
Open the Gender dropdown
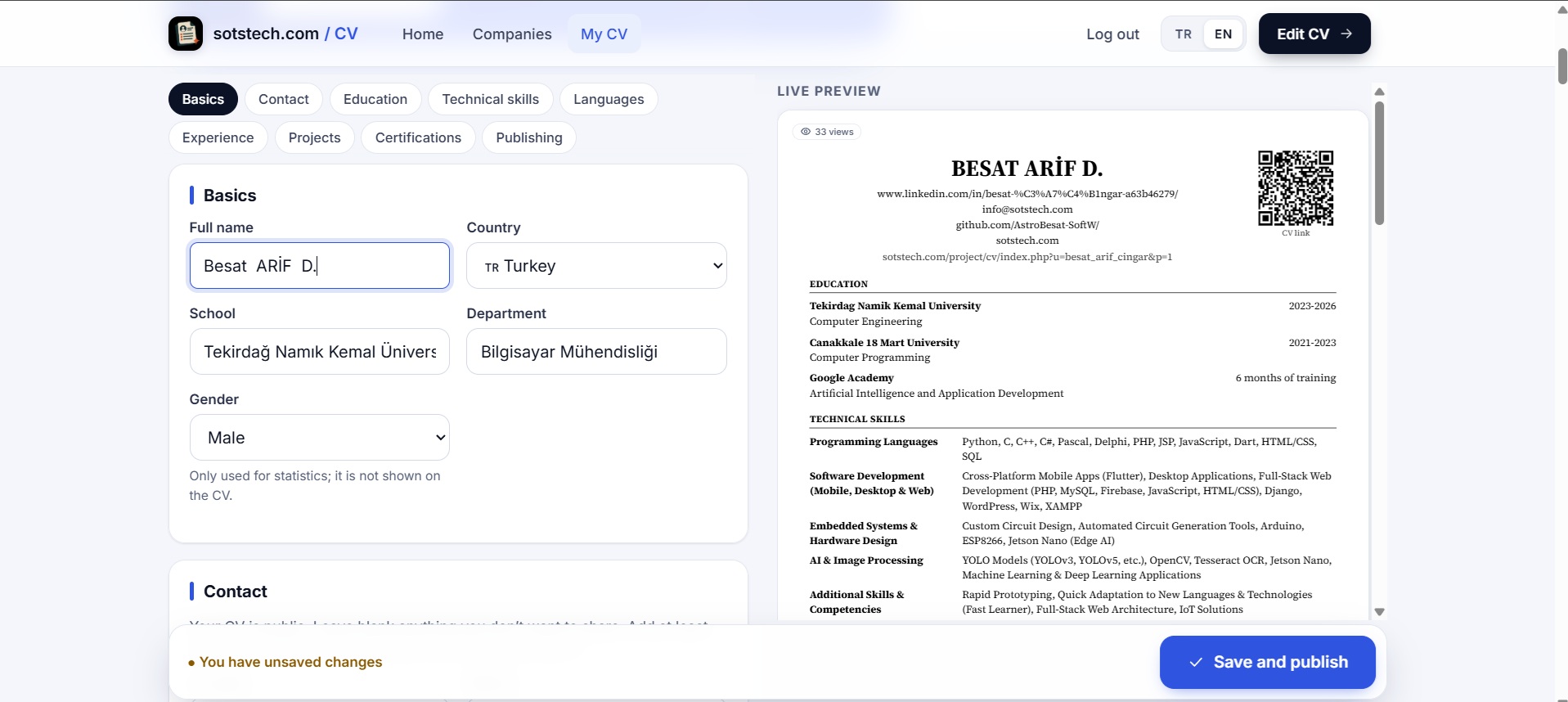[x=319, y=438]
